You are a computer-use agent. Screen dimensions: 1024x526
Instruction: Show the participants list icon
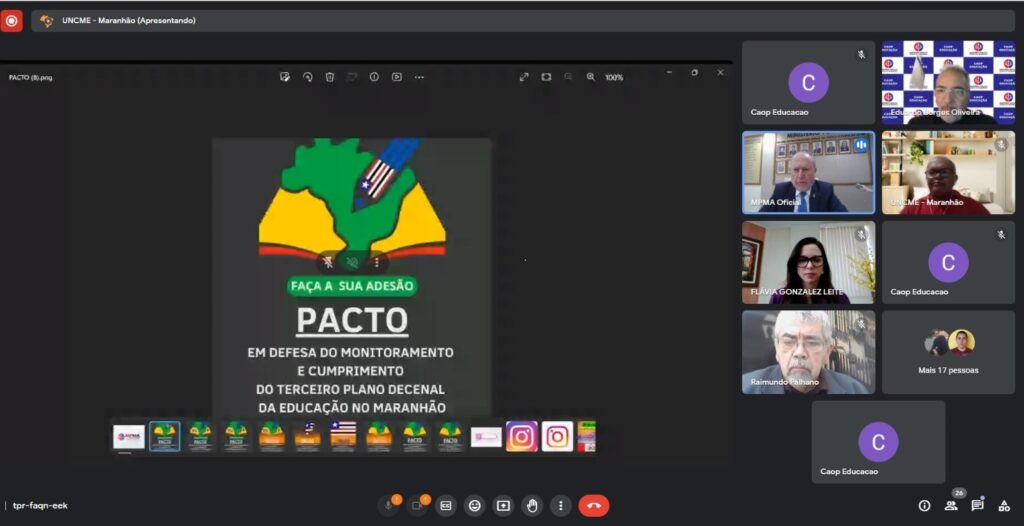951,506
